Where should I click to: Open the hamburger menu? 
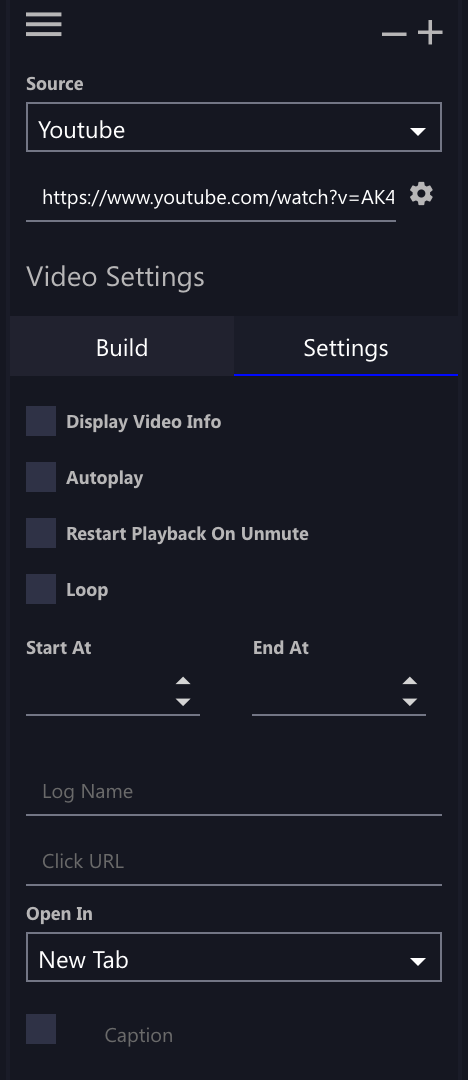[x=43, y=24]
